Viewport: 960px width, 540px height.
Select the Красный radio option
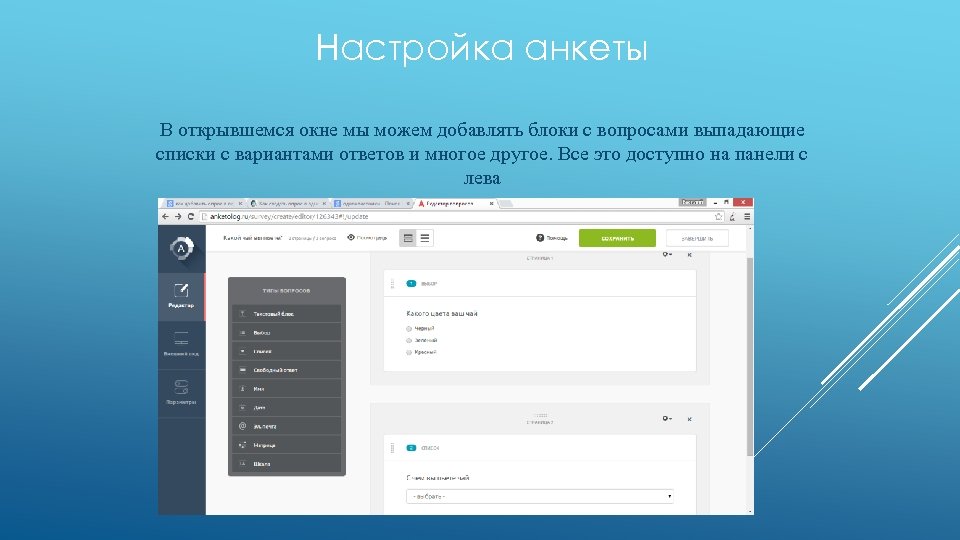pos(409,353)
